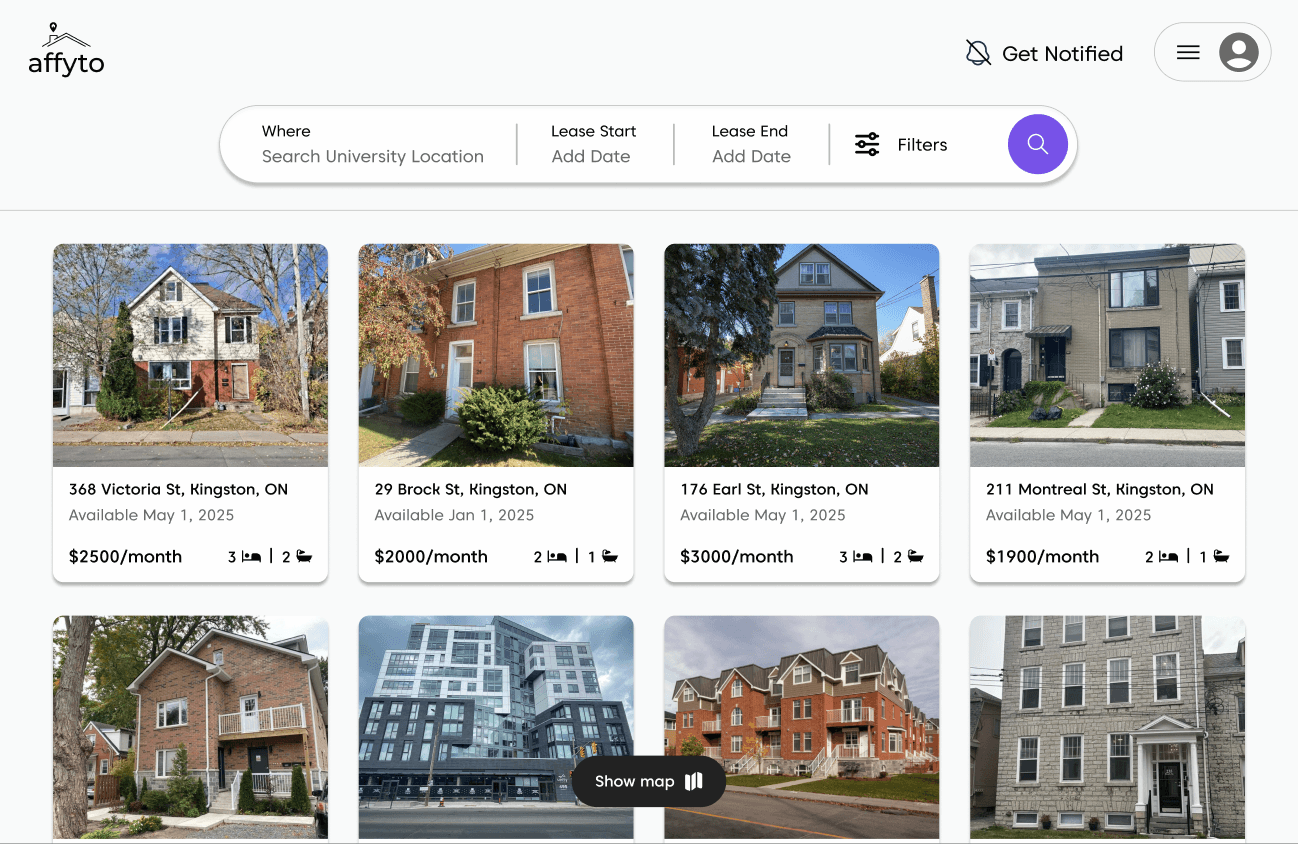
Task: Open the 211 Montreal St house photo
Action: (1107, 355)
